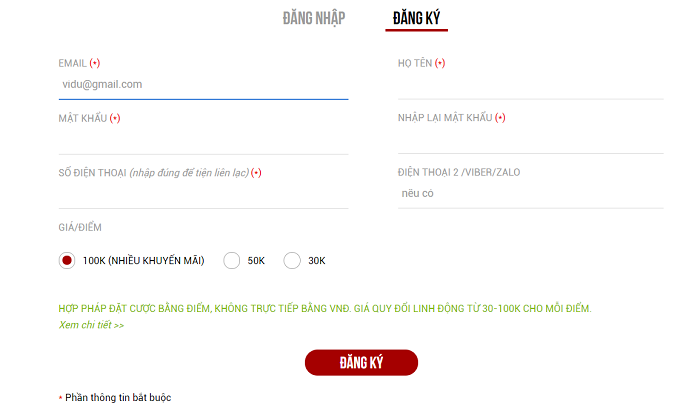Click the 50K label text
This screenshot has height=415, width=700.
pyautogui.click(x=256, y=261)
